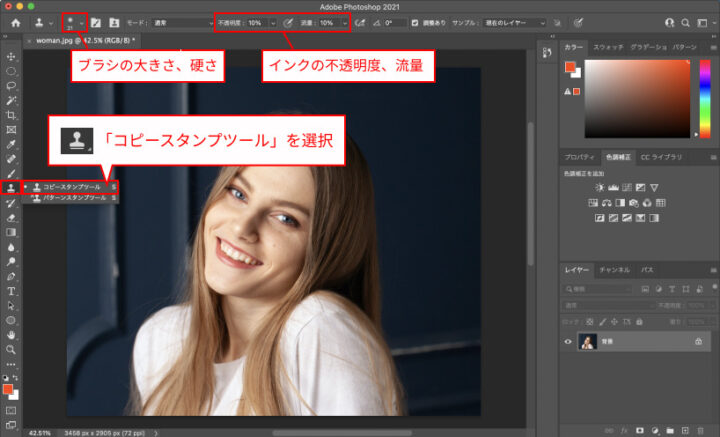The height and width of the screenshot is (437, 720).
Task: Add a Photo Filter adjustment
Action: pyautogui.click(x=634, y=202)
